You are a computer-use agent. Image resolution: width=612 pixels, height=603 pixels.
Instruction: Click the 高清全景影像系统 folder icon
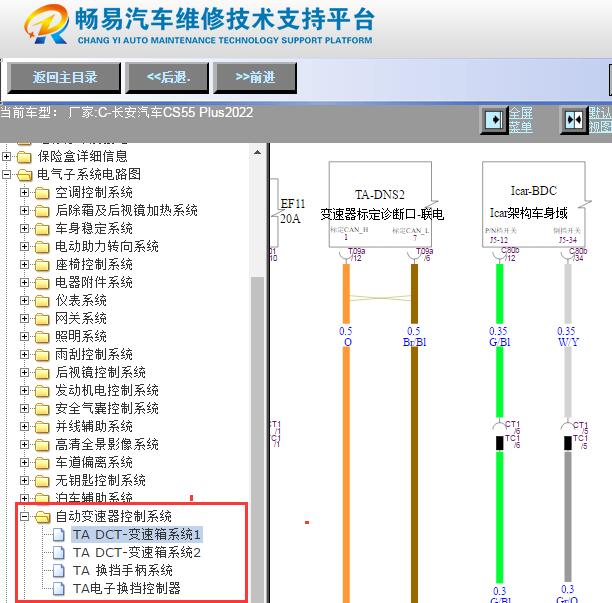pyautogui.click(x=42, y=445)
